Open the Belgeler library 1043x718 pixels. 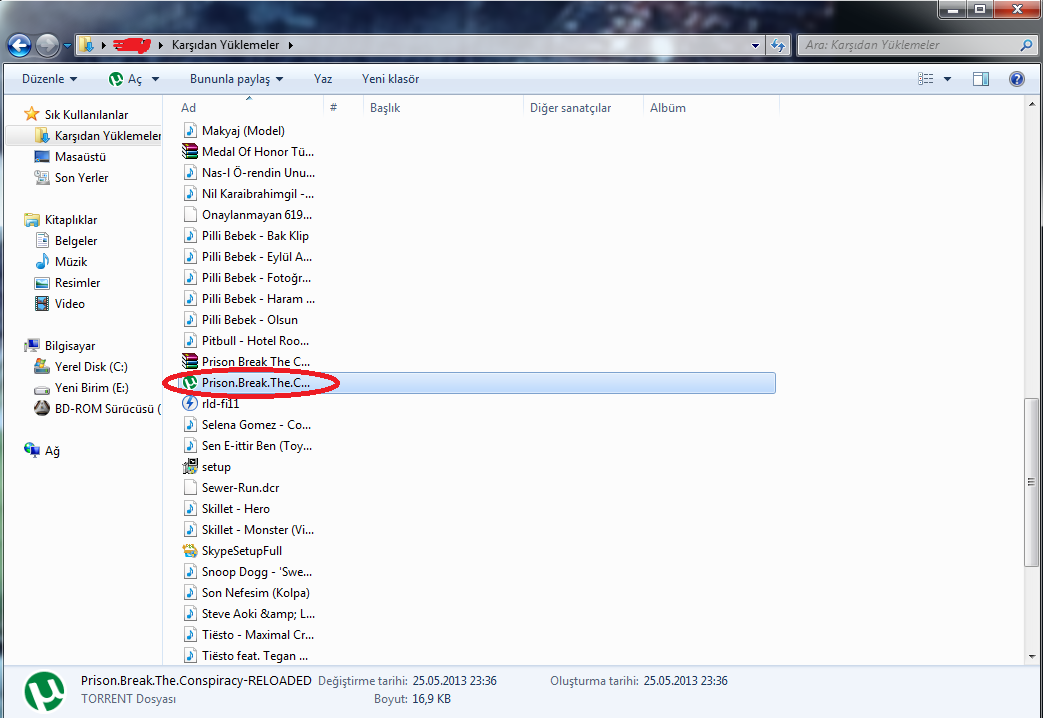[66, 241]
